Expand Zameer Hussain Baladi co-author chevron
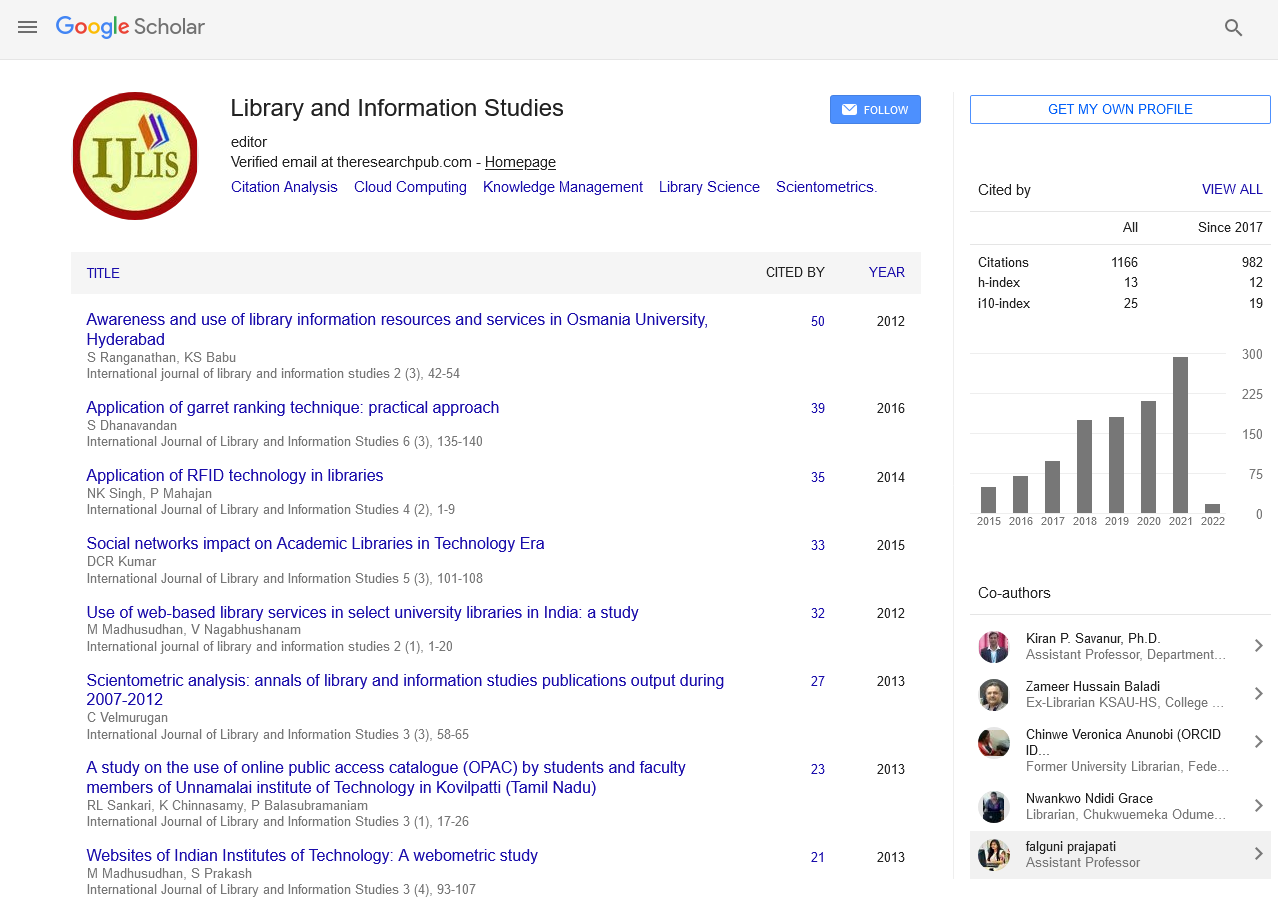The width and height of the screenshot is (1278, 909). pos(1258,694)
